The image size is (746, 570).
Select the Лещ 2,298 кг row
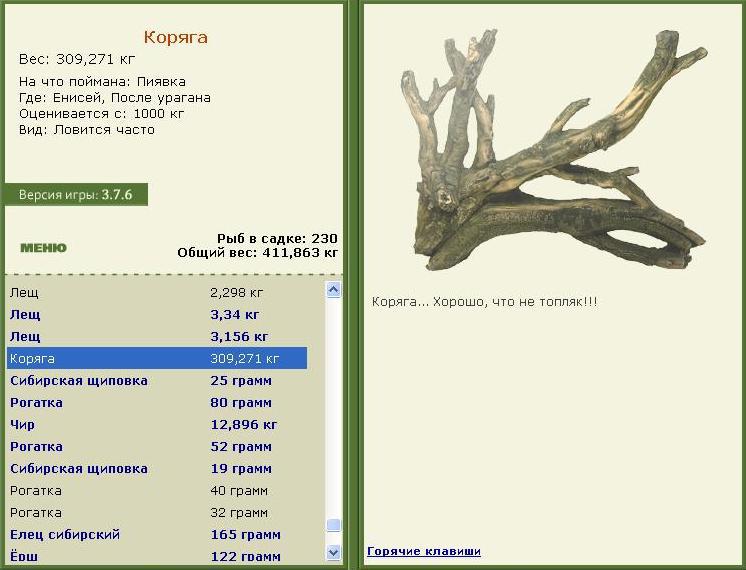(x=157, y=292)
